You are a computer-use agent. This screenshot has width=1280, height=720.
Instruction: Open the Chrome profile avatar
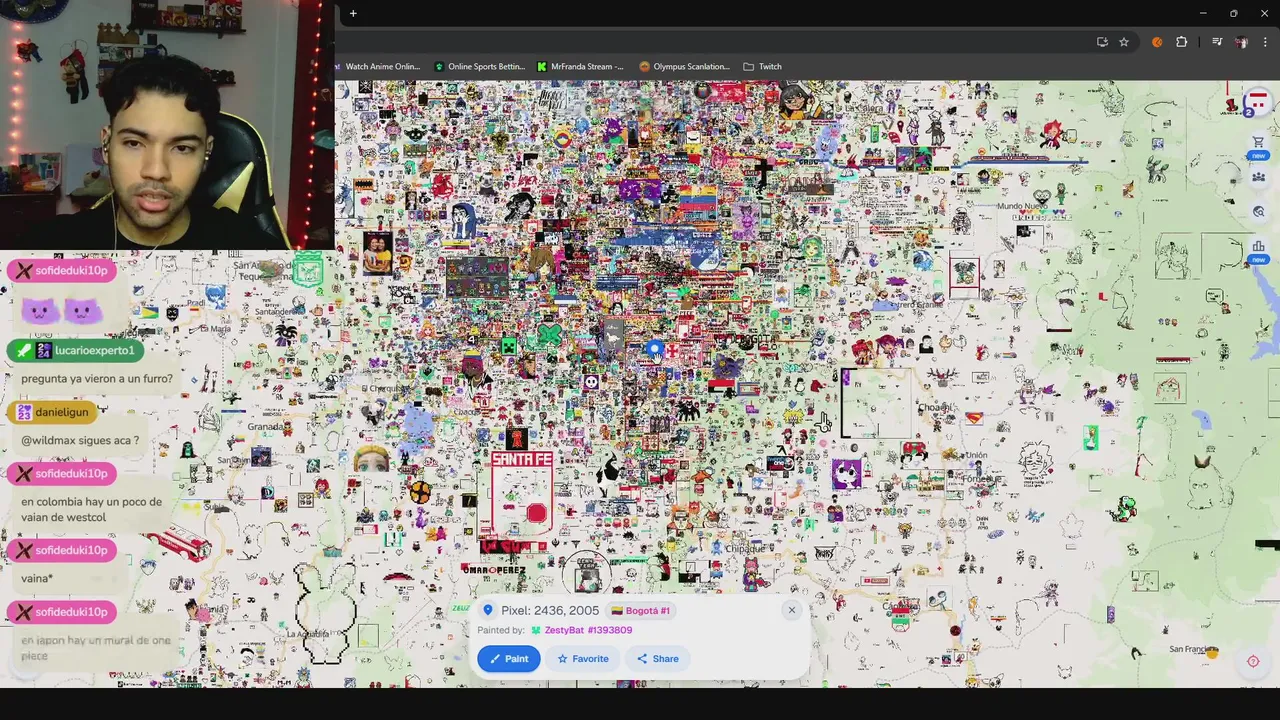(x=1241, y=42)
